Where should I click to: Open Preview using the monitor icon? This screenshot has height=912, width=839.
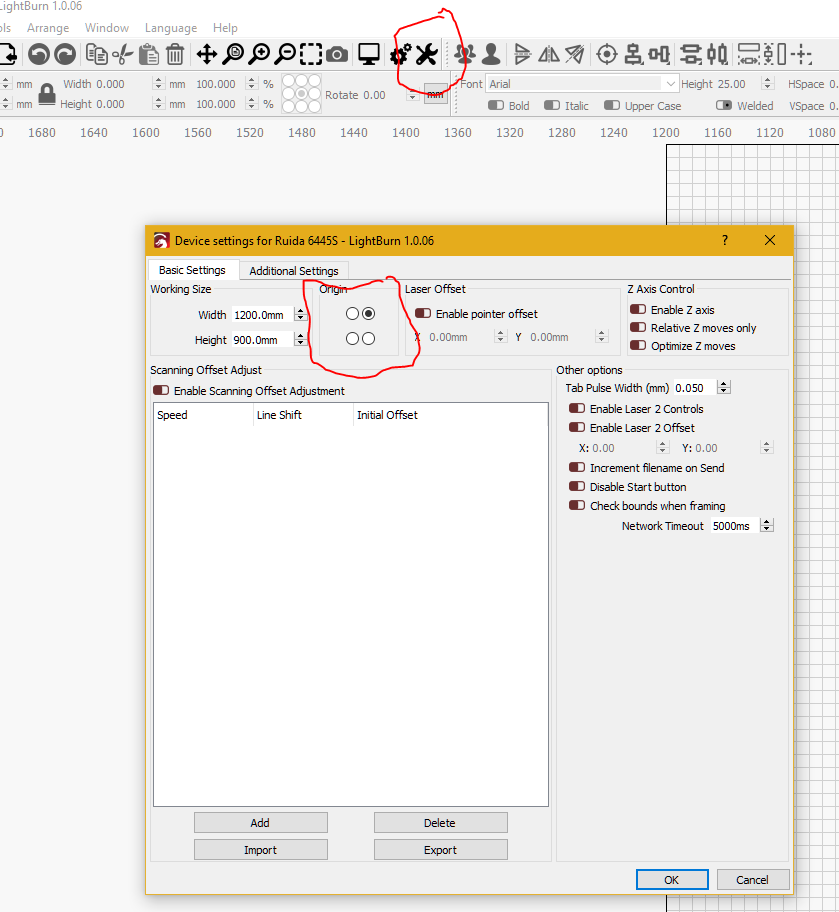point(368,55)
